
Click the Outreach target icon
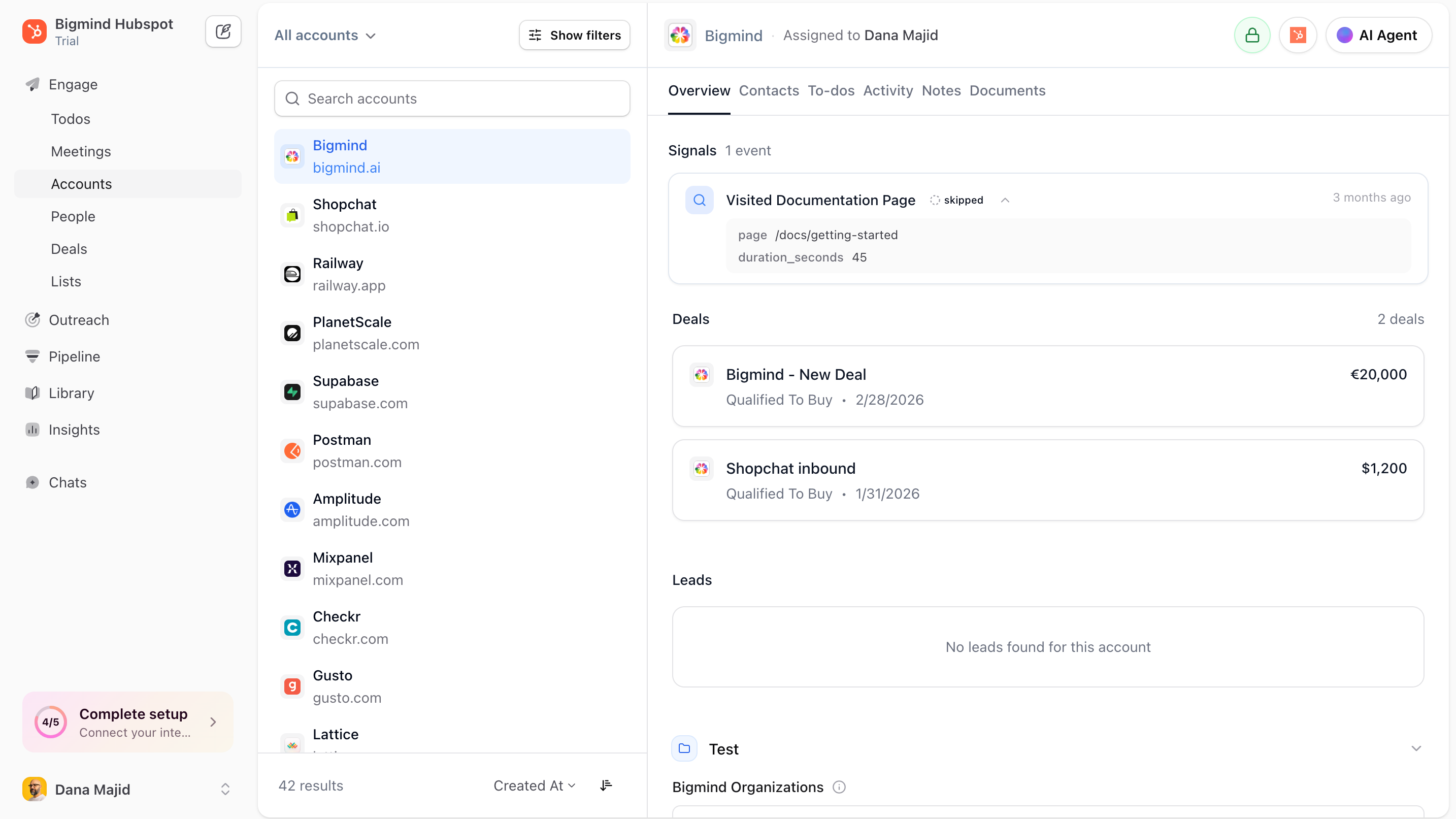[33, 320]
